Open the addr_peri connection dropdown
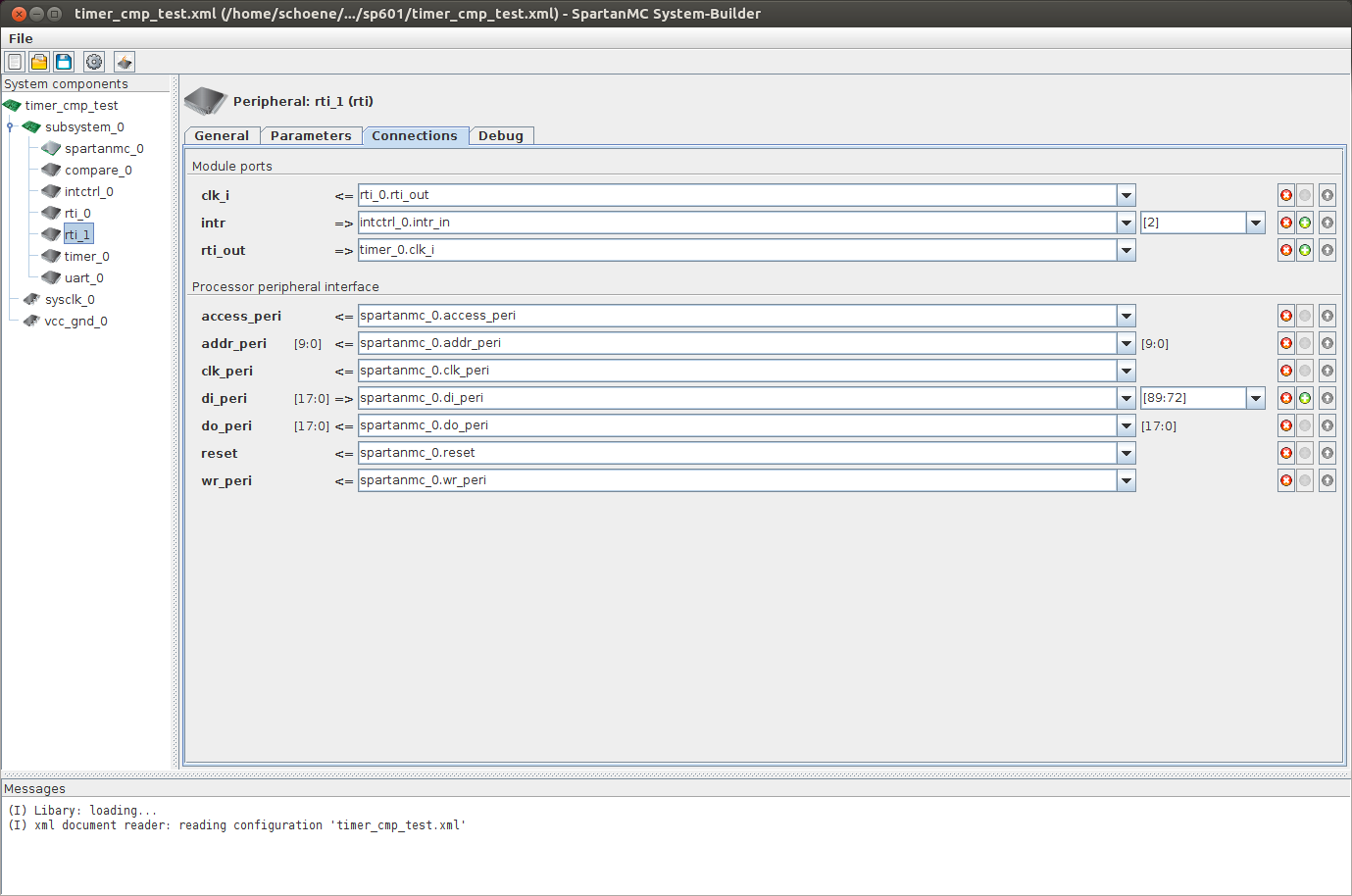Image resolution: width=1352 pixels, height=896 pixels. click(1127, 343)
